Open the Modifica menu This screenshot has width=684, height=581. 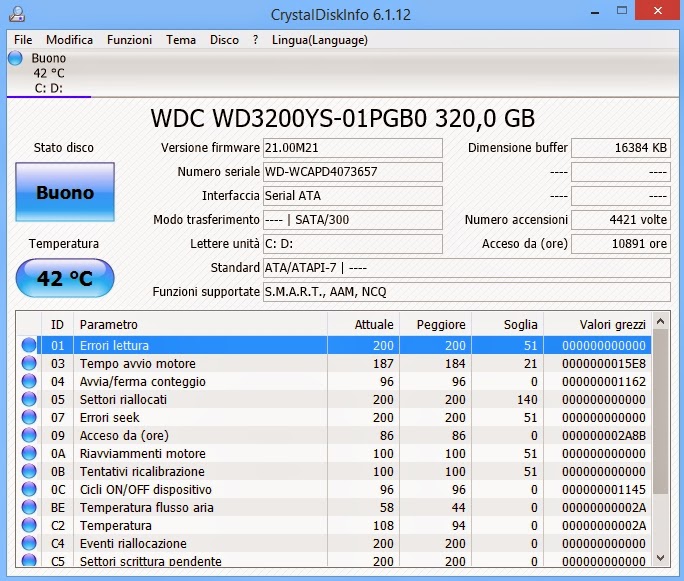[x=69, y=40]
